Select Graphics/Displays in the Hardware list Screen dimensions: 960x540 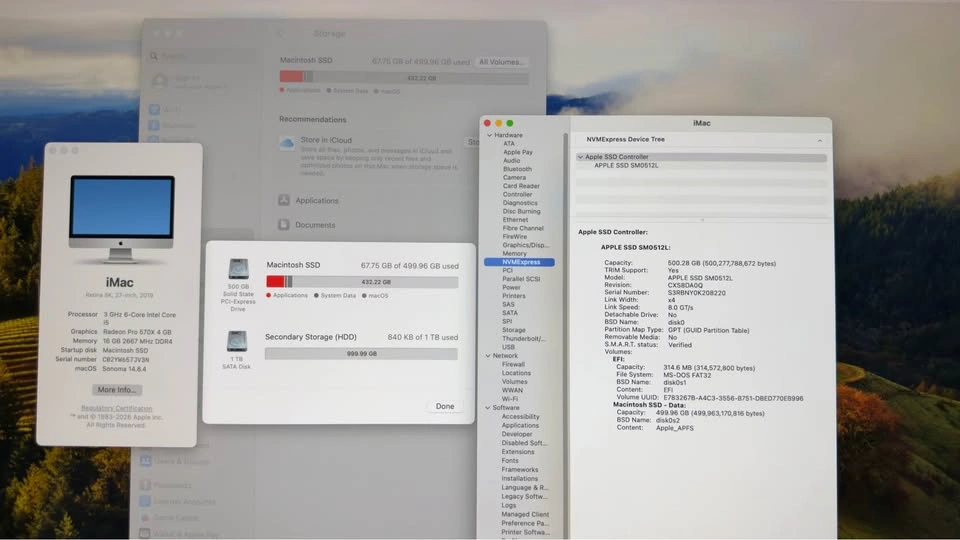click(525, 245)
